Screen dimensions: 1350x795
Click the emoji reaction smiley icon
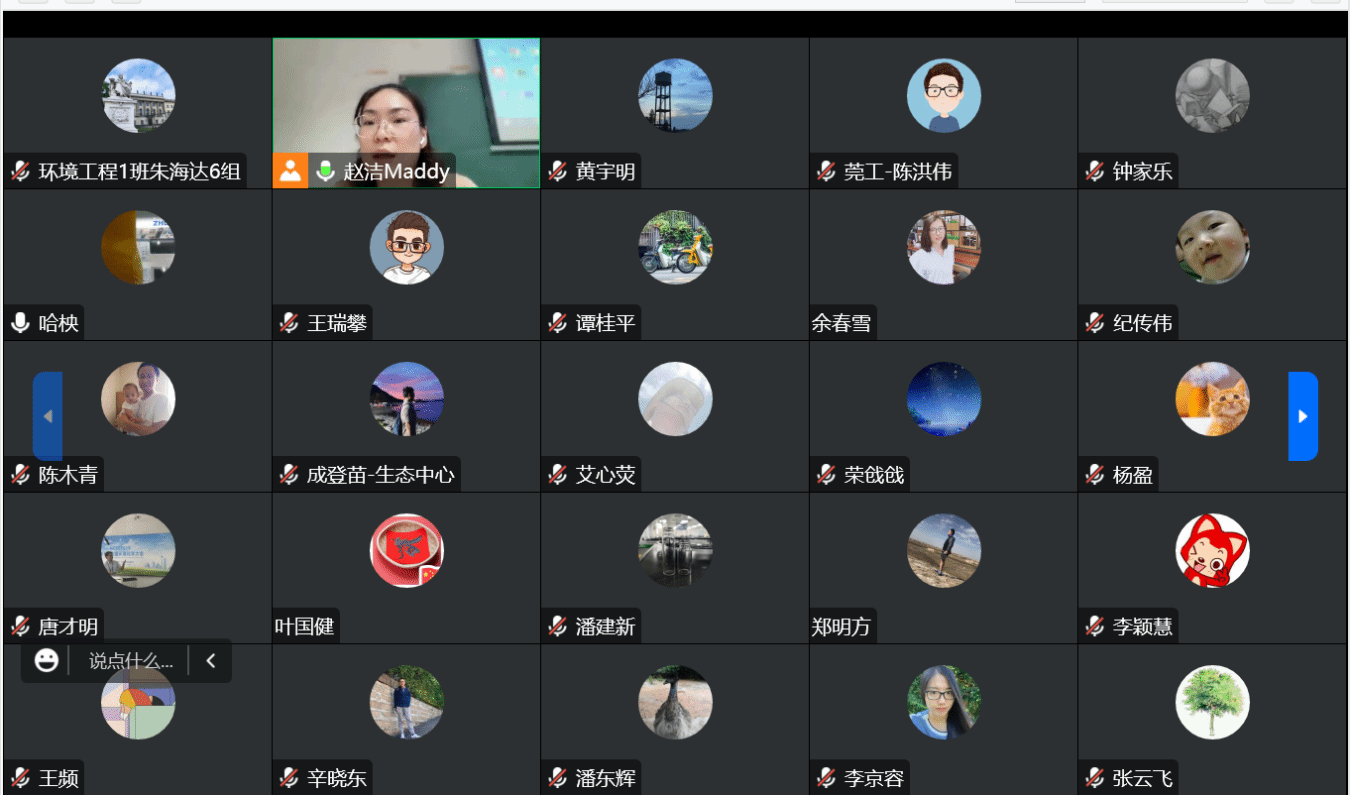point(46,660)
